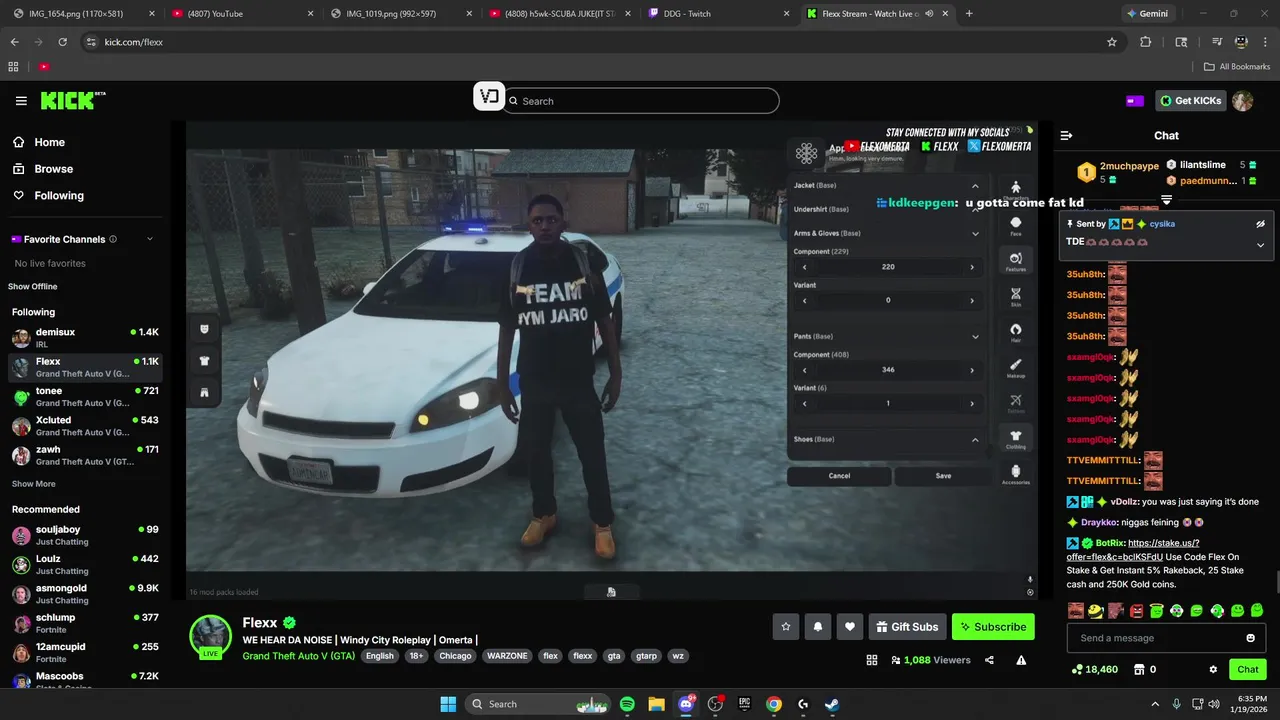
Task: Open All Bookmarks folder
Action: point(1238,67)
